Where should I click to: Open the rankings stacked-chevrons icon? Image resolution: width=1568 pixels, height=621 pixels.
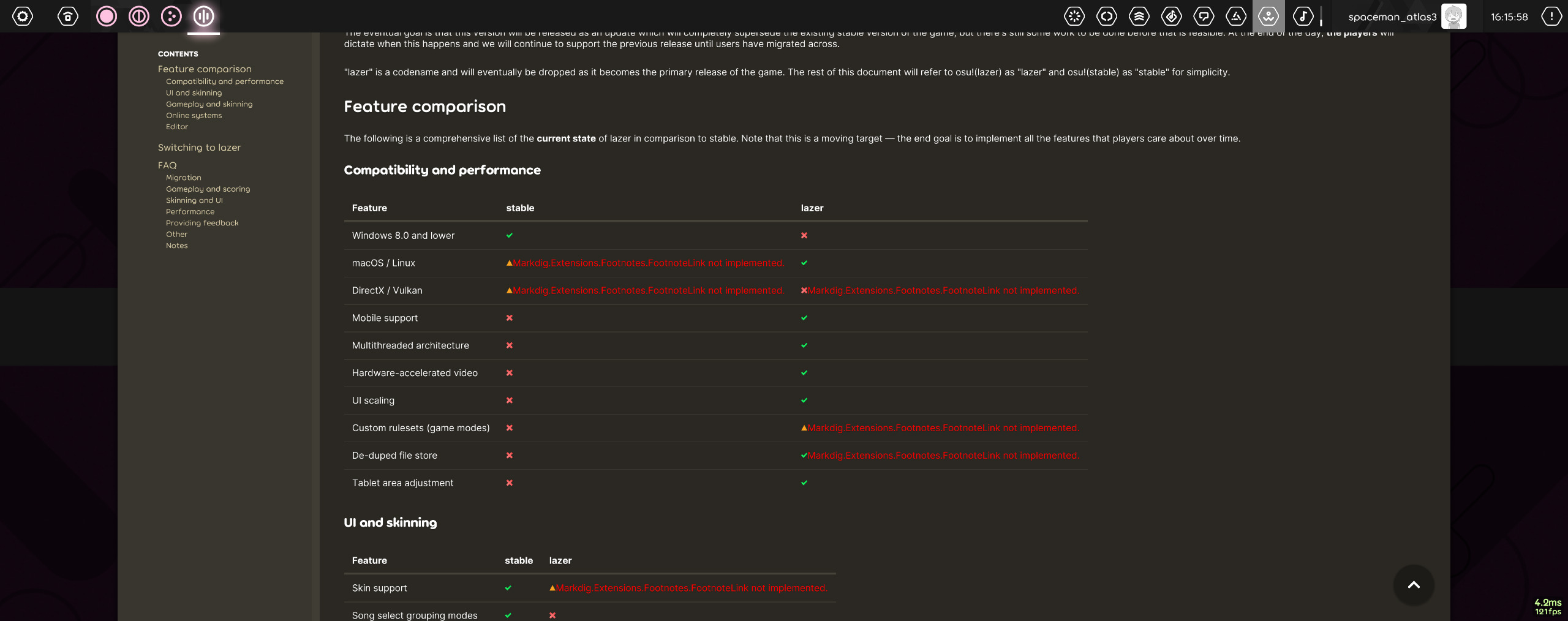tap(1139, 16)
